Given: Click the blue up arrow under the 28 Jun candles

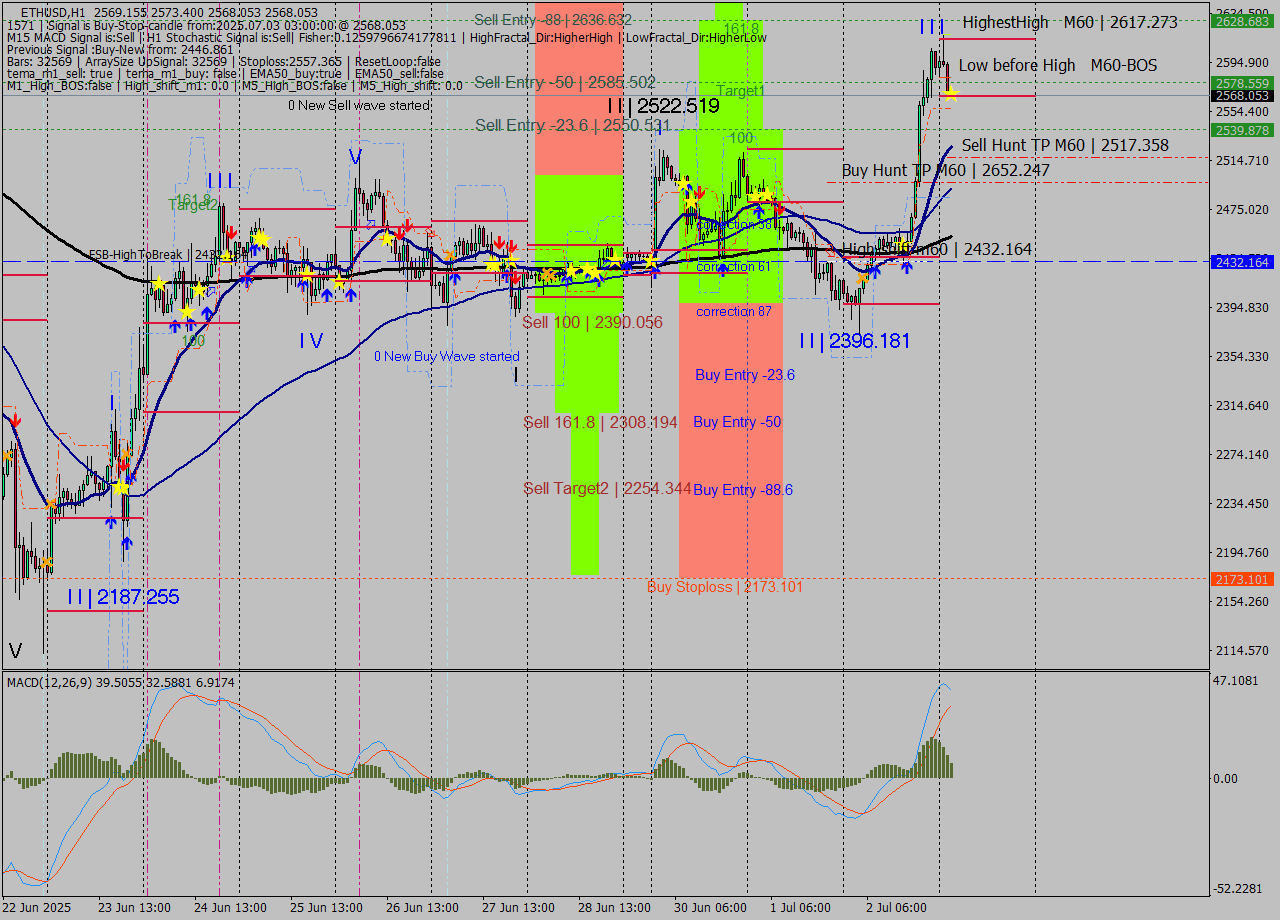Looking at the screenshot, I should click(599, 278).
